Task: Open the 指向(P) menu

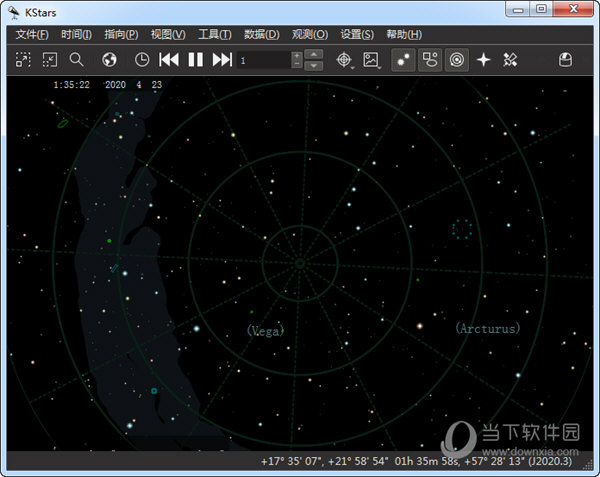Action: (121, 34)
